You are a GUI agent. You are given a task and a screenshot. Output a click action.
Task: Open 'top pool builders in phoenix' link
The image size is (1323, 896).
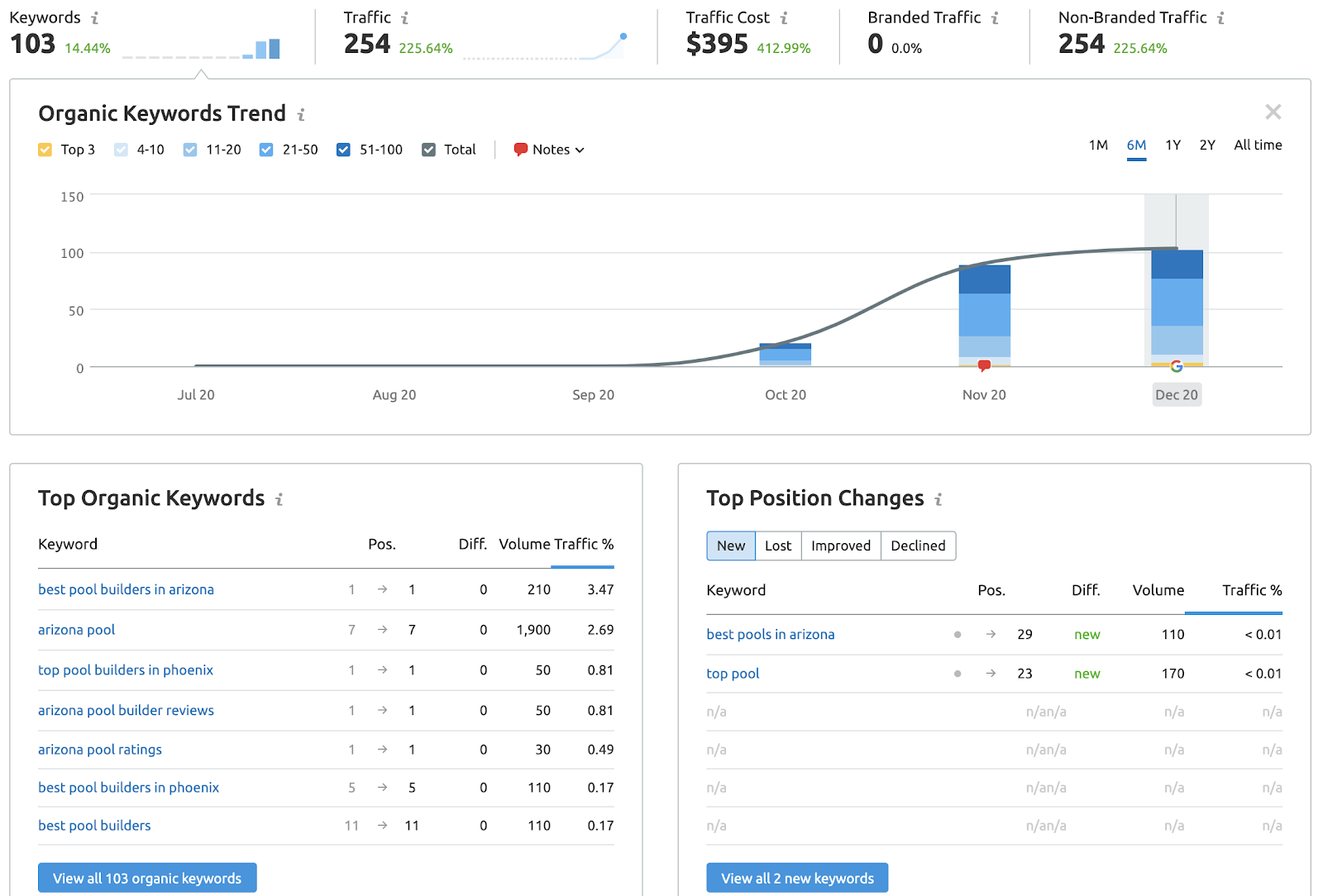point(126,670)
